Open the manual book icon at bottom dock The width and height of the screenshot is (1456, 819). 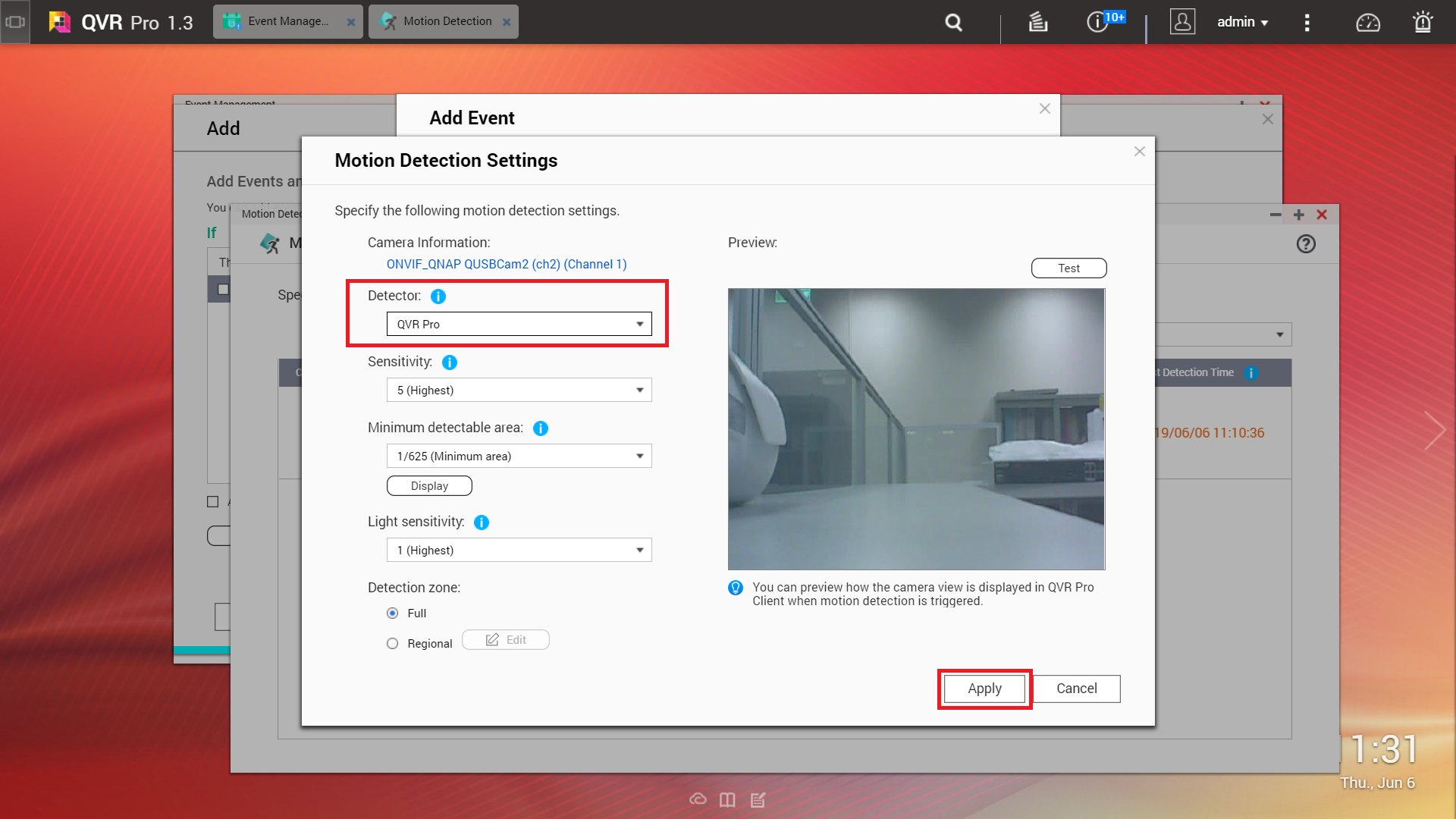pos(727,799)
